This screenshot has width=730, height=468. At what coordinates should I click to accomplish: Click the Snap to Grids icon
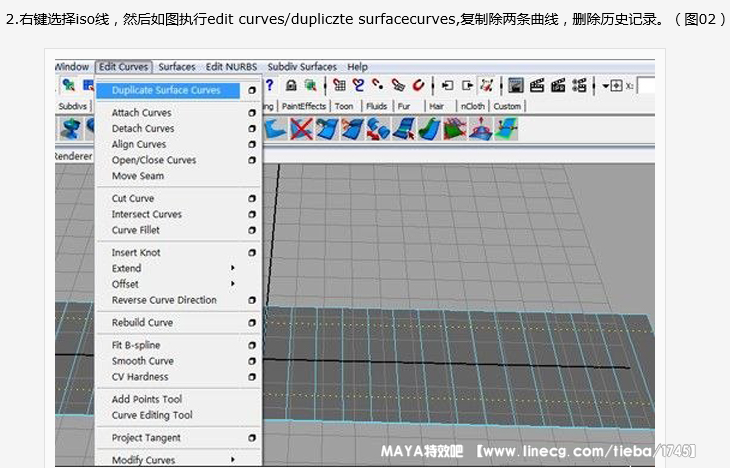click(x=340, y=86)
